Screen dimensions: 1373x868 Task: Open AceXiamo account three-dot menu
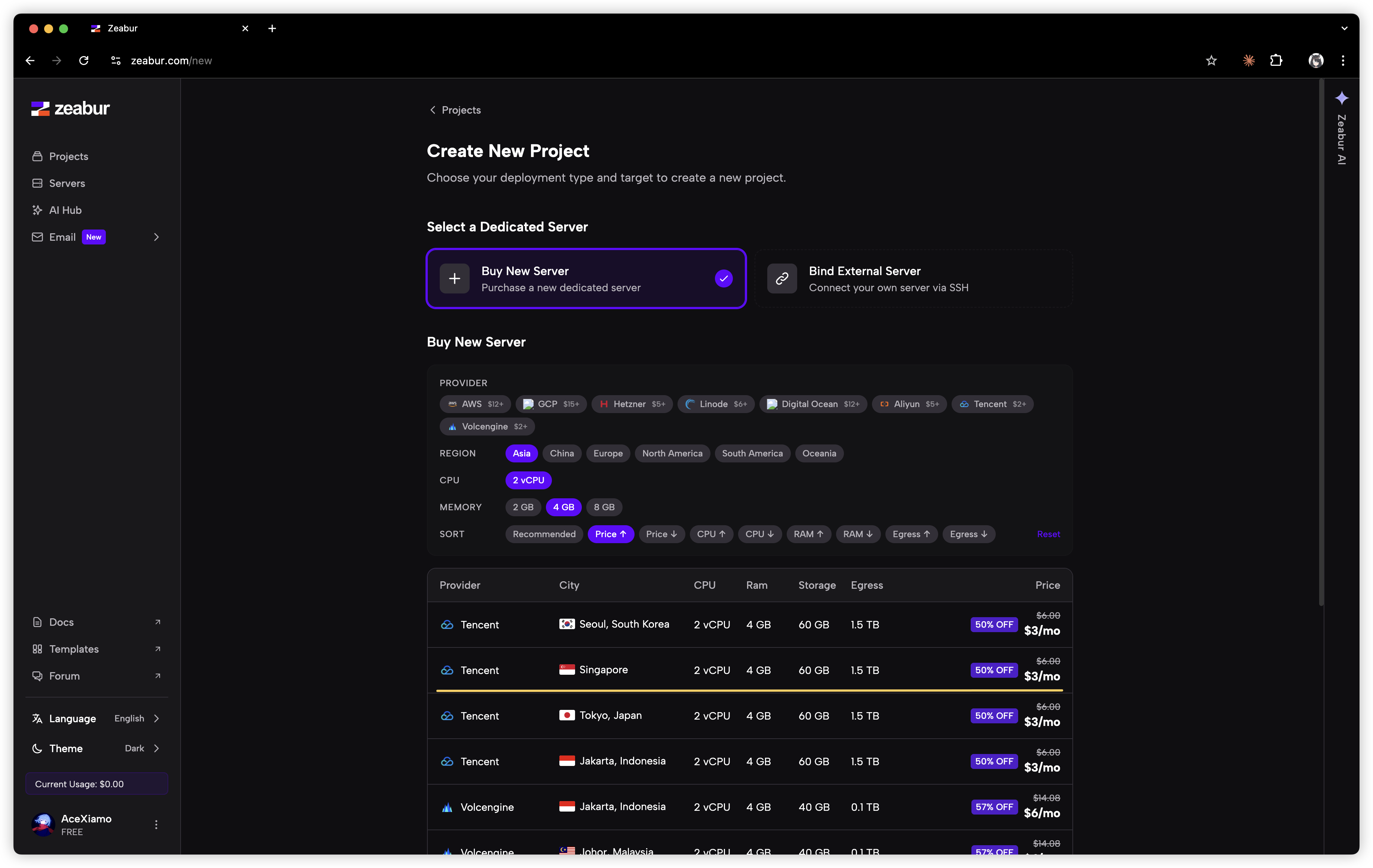click(x=156, y=825)
